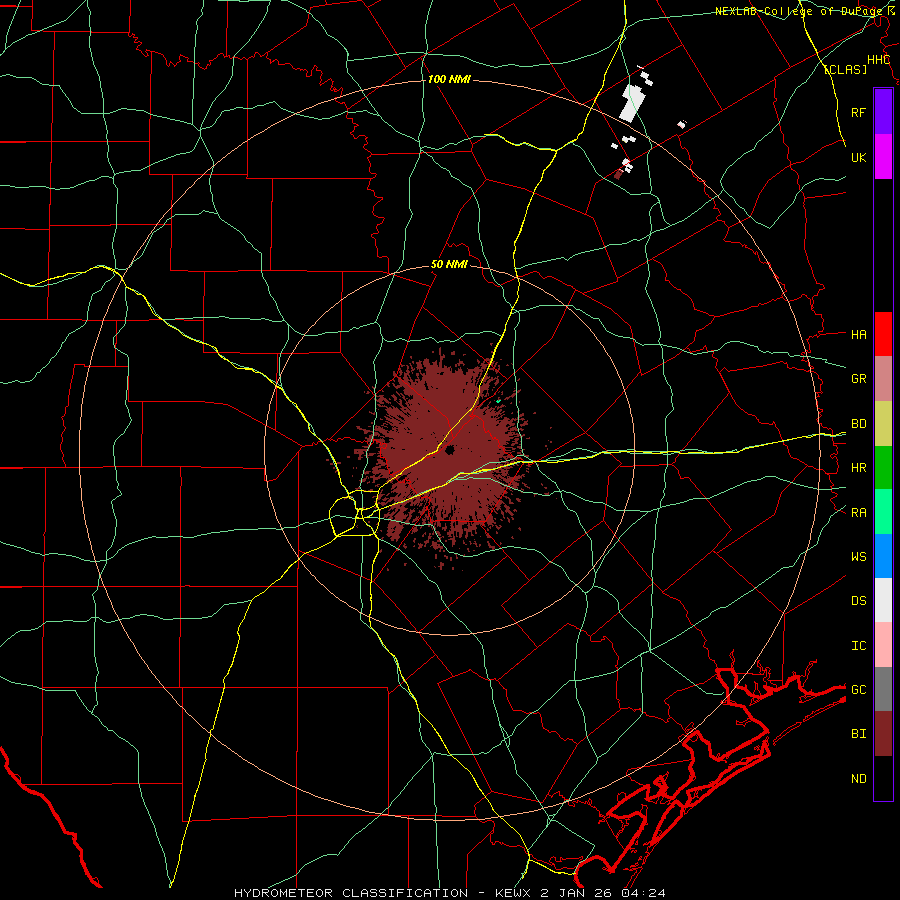The image size is (900, 900).
Task: Click the HYDROMETEOR CLASSIFICATION title text
Action: [351, 893]
